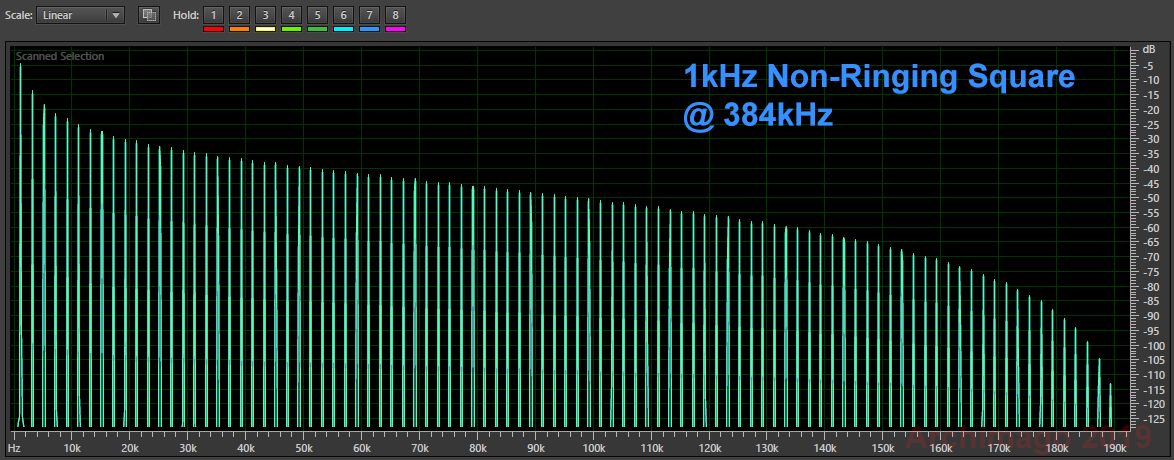The image size is (1174, 460).
Task: Click the red swatch under Hold 1
Action: point(213,29)
